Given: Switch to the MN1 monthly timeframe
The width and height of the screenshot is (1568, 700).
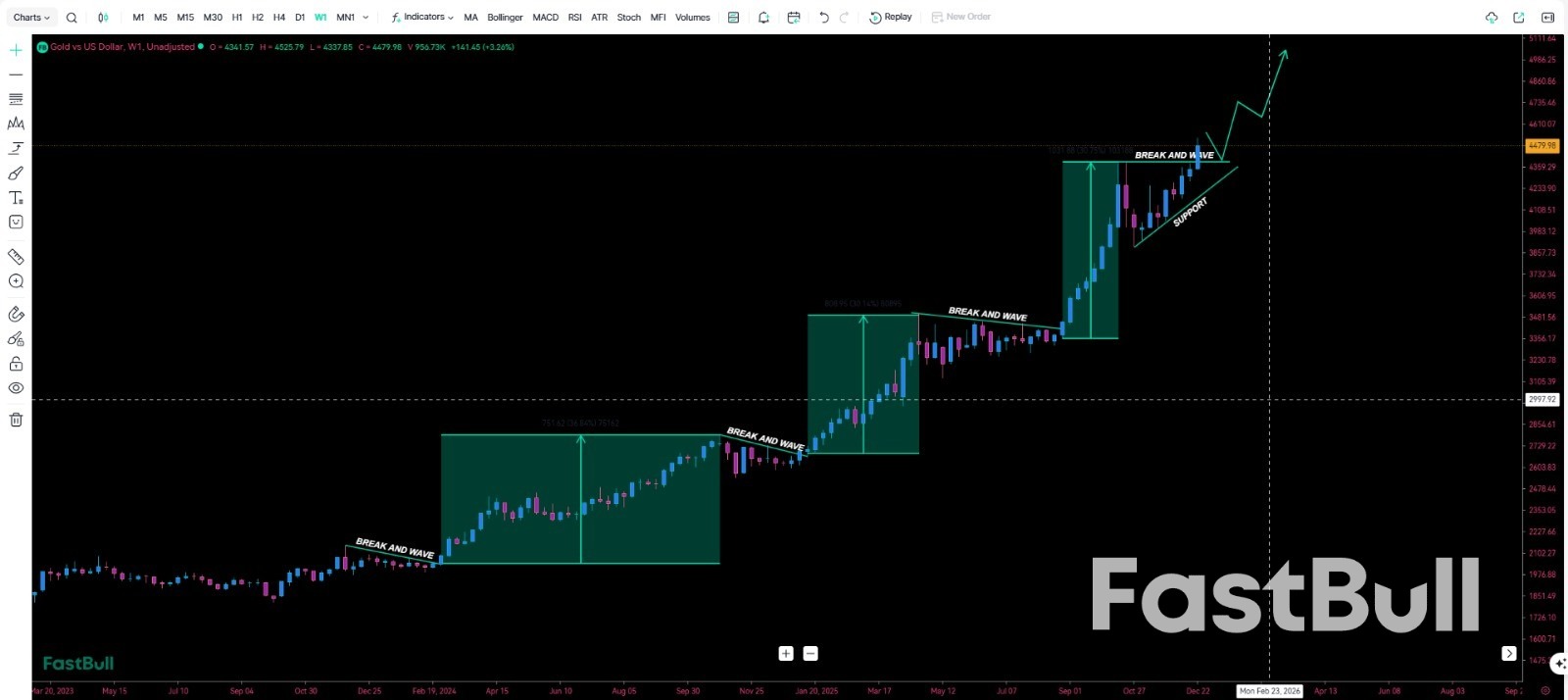Looking at the screenshot, I should point(345,17).
